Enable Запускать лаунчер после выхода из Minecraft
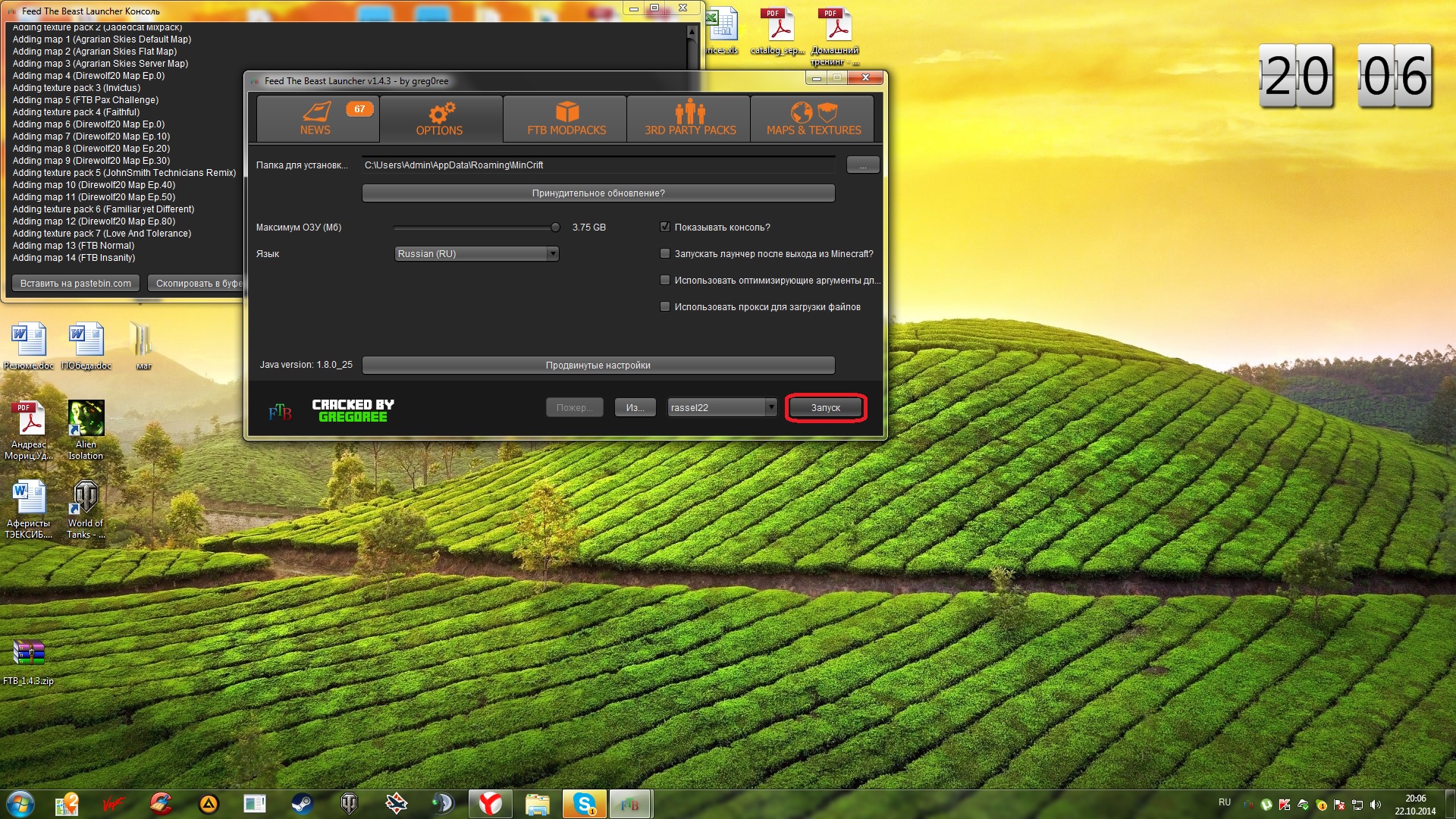 [665, 253]
